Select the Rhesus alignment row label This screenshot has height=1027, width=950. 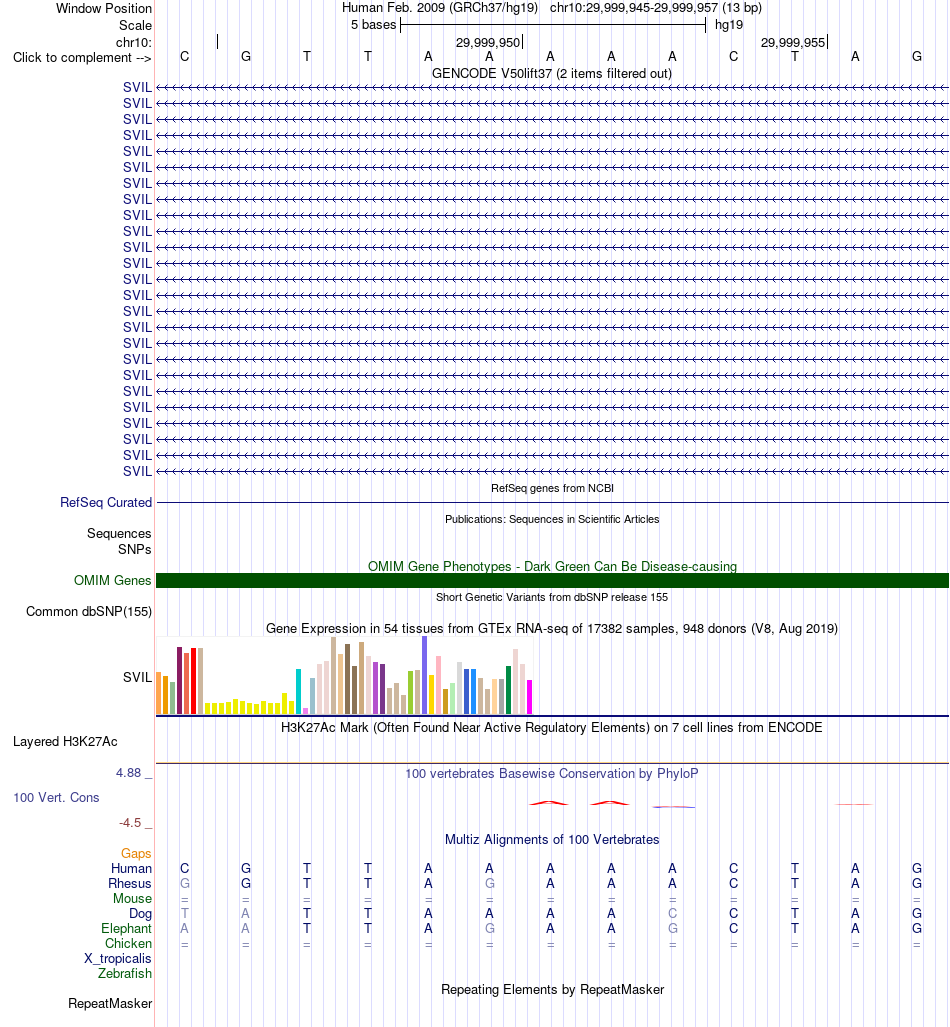130,884
